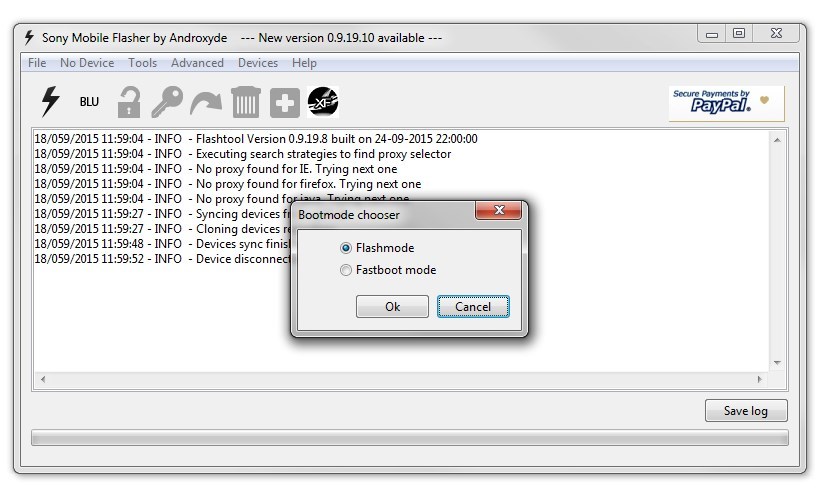Click log line 'Executing search strategies to find proxy selector'
The width and height of the screenshot is (818, 491).
(243, 154)
